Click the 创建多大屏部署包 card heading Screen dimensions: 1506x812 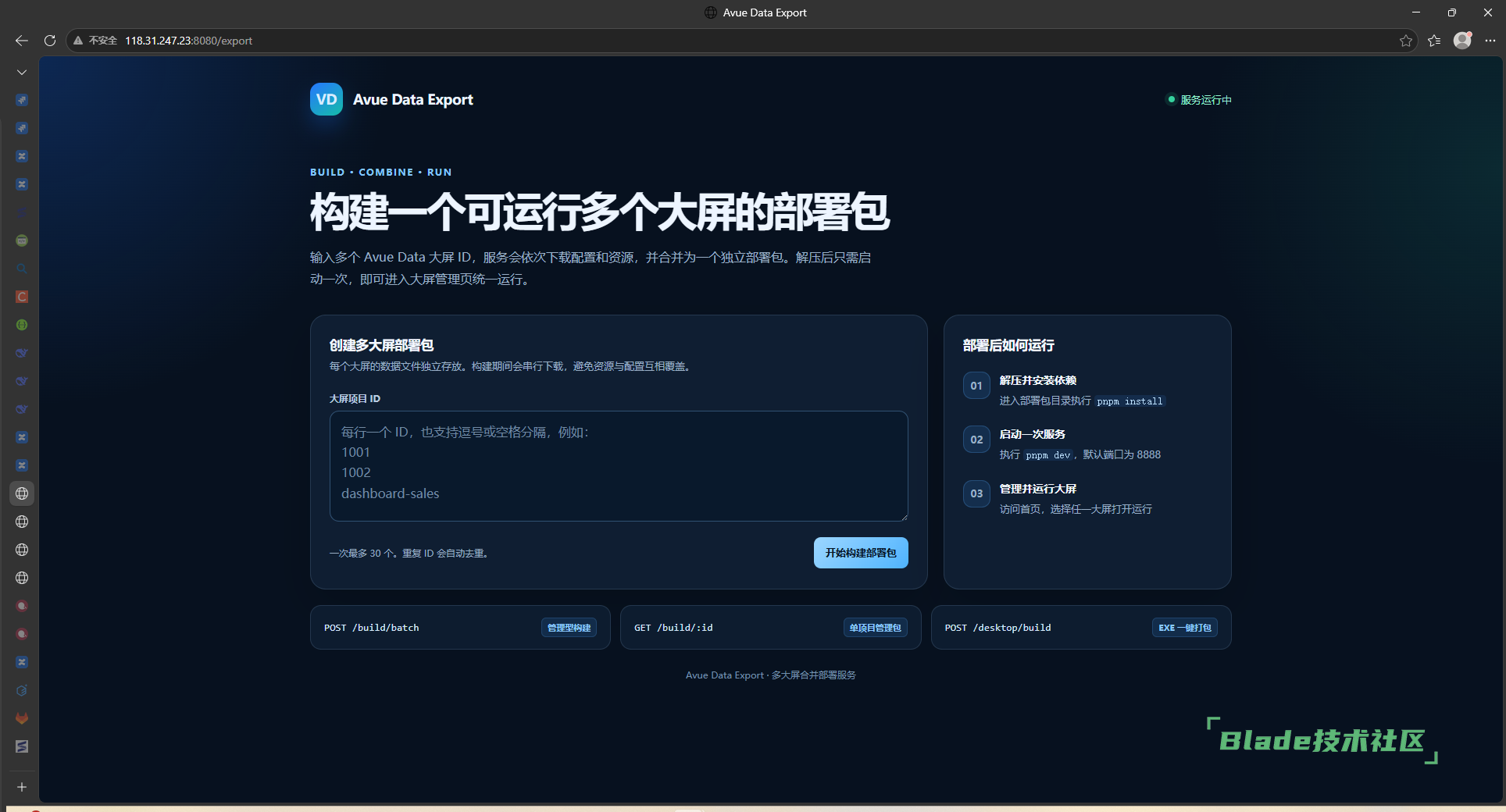pyautogui.click(x=382, y=345)
